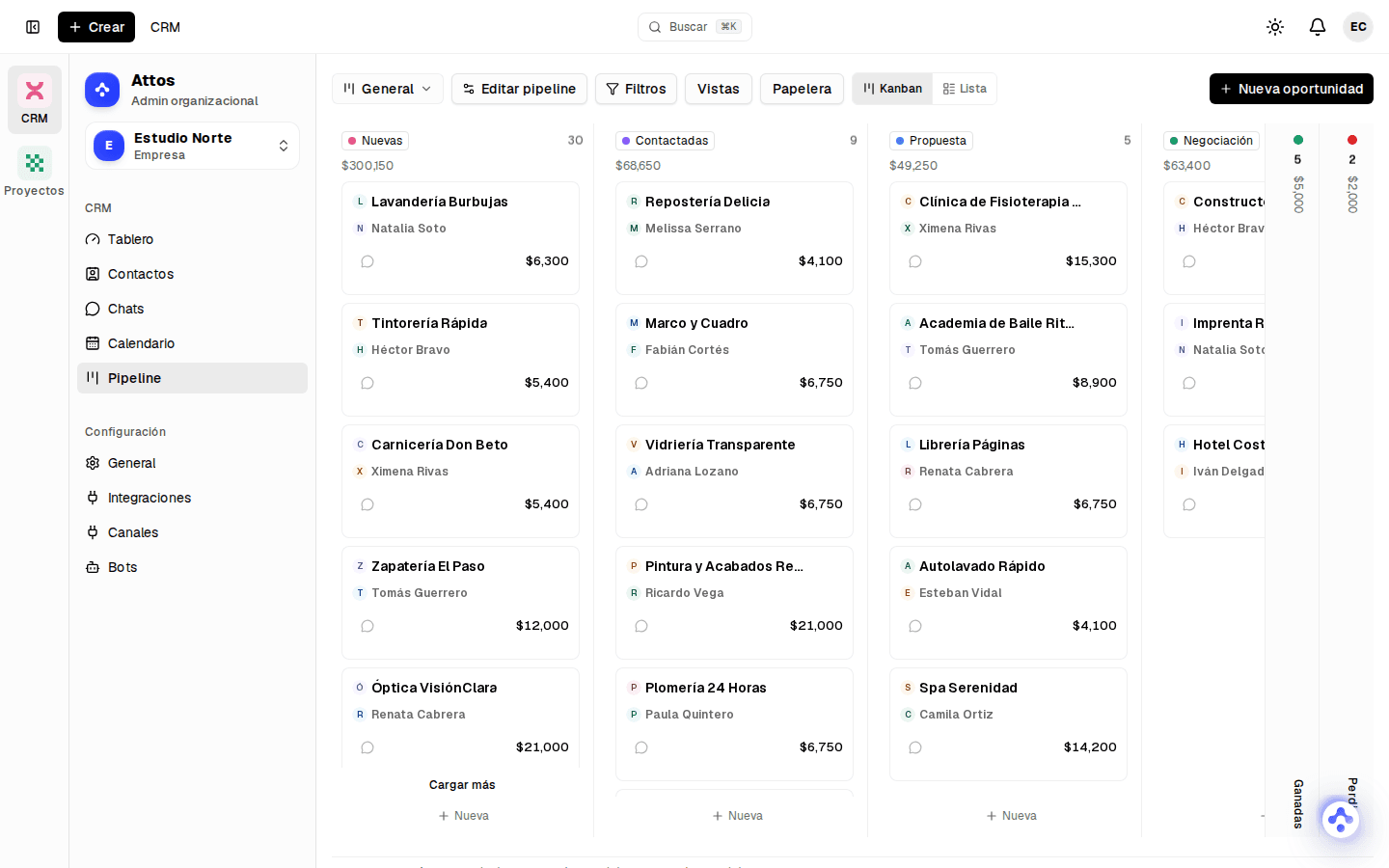Select the CRM app icon
This screenshot has height=868, width=1389.
point(35,99)
